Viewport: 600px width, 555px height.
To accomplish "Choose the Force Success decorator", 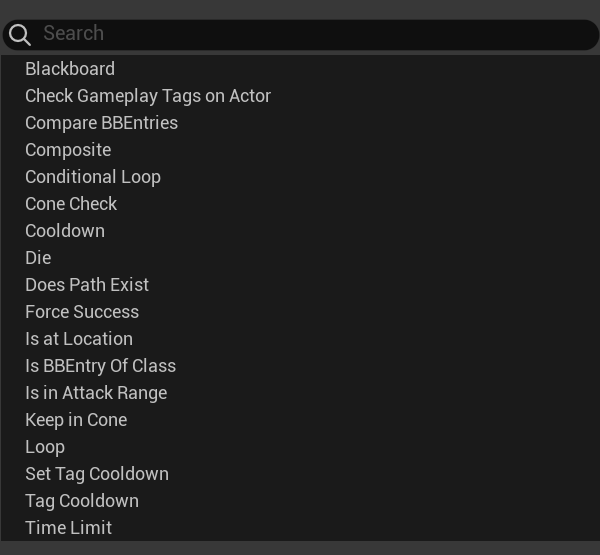I will click(x=82, y=312).
